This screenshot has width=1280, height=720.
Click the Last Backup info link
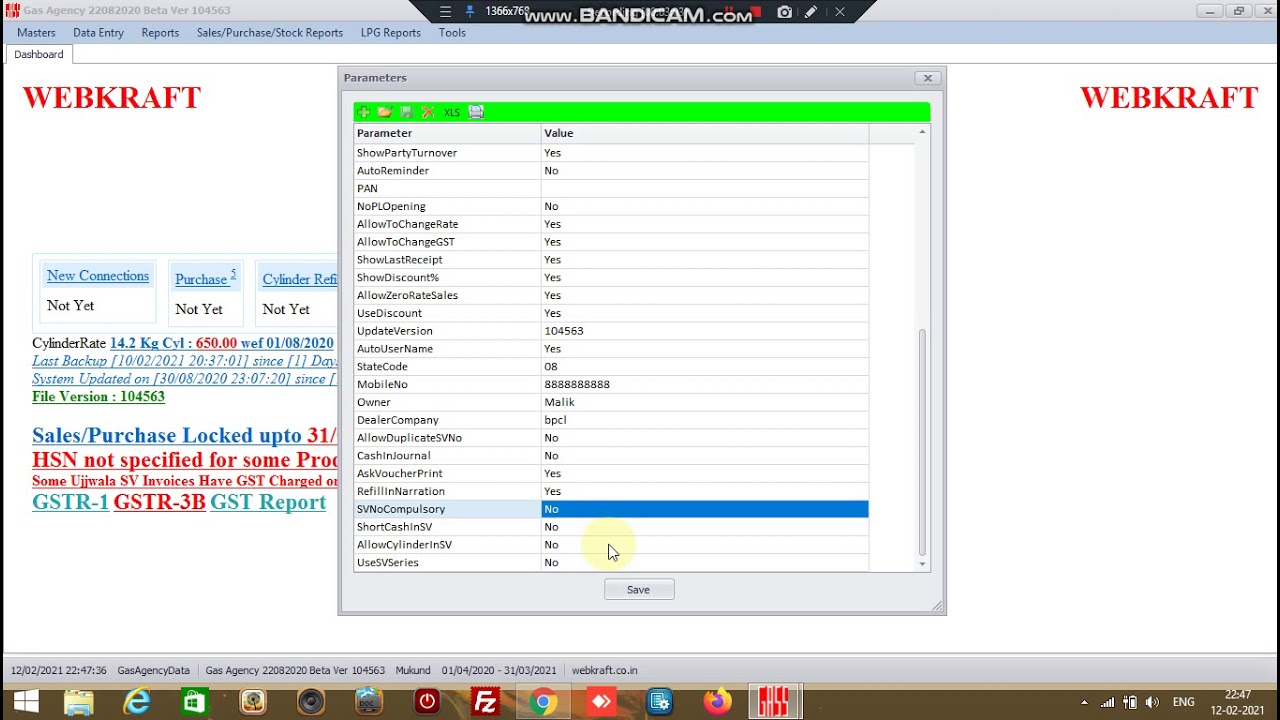(x=184, y=361)
